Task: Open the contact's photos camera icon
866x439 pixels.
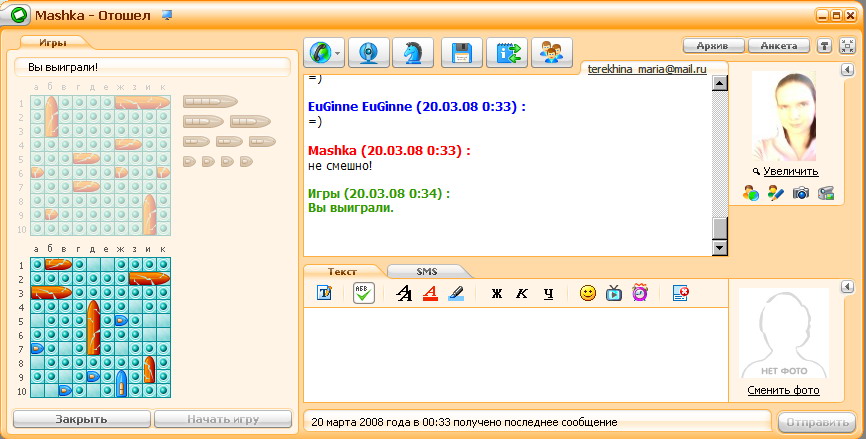Action: [800, 193]
